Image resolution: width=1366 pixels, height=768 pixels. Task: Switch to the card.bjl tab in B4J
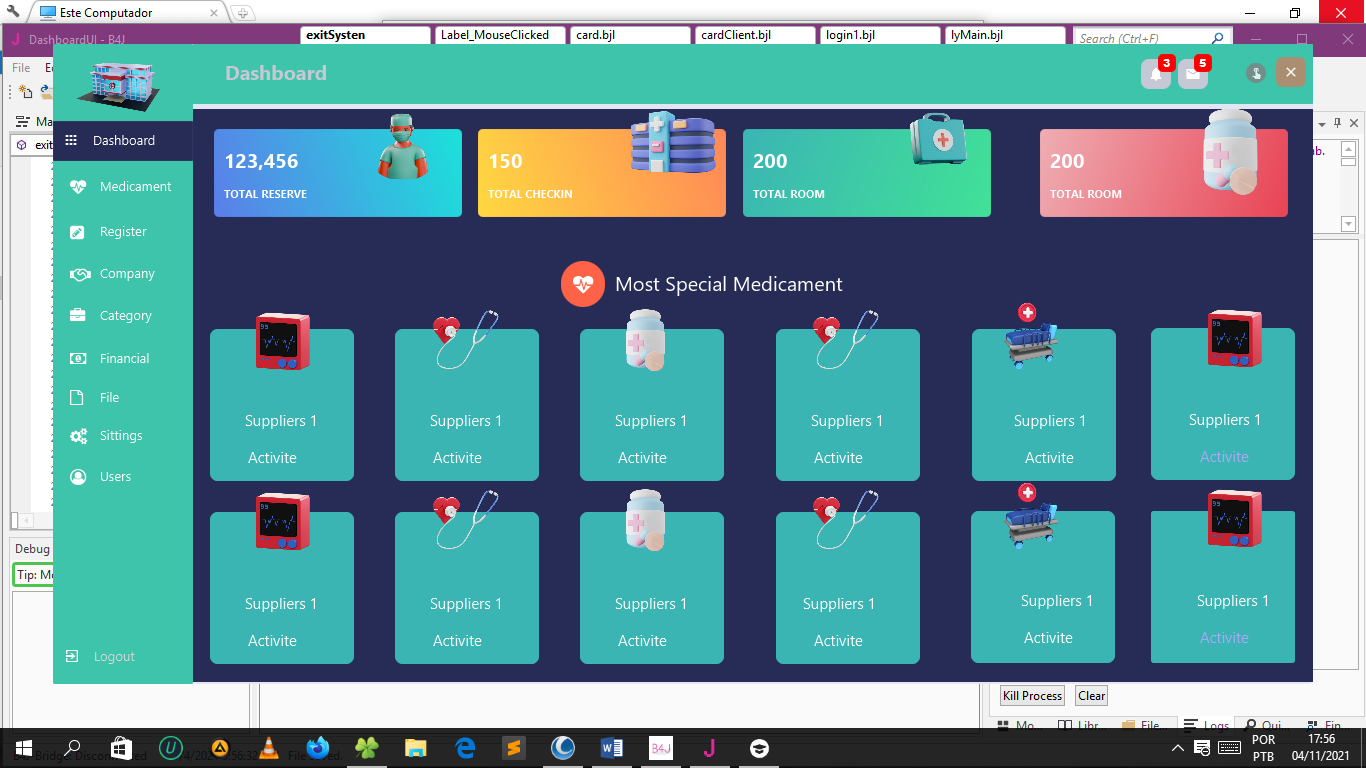tap(630, 35)
